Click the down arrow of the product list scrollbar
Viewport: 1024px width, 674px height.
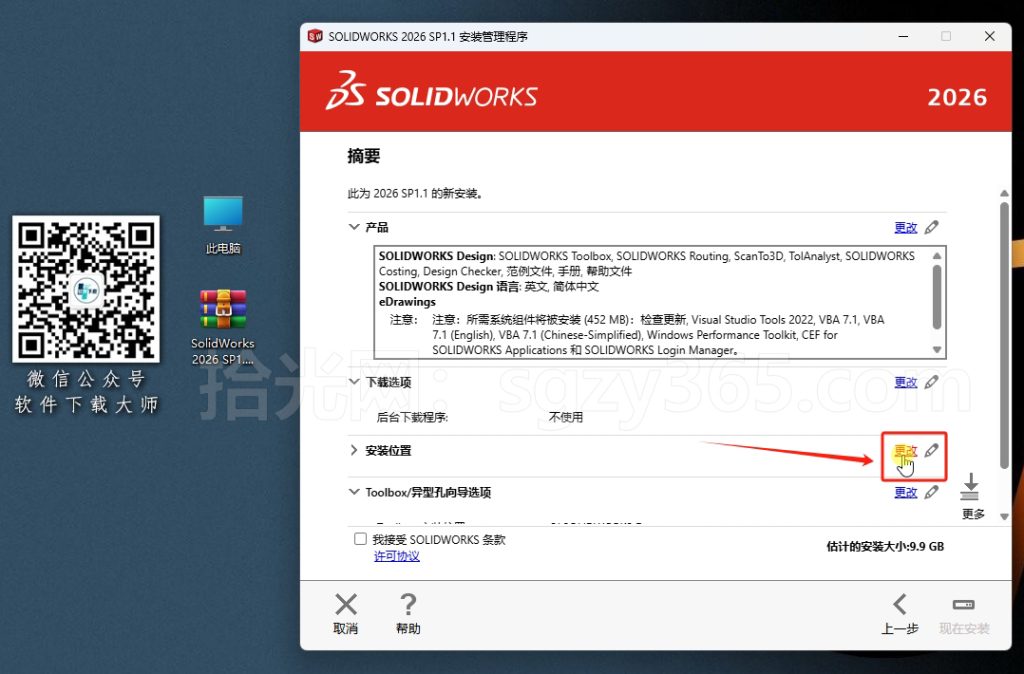click(937, 350)
